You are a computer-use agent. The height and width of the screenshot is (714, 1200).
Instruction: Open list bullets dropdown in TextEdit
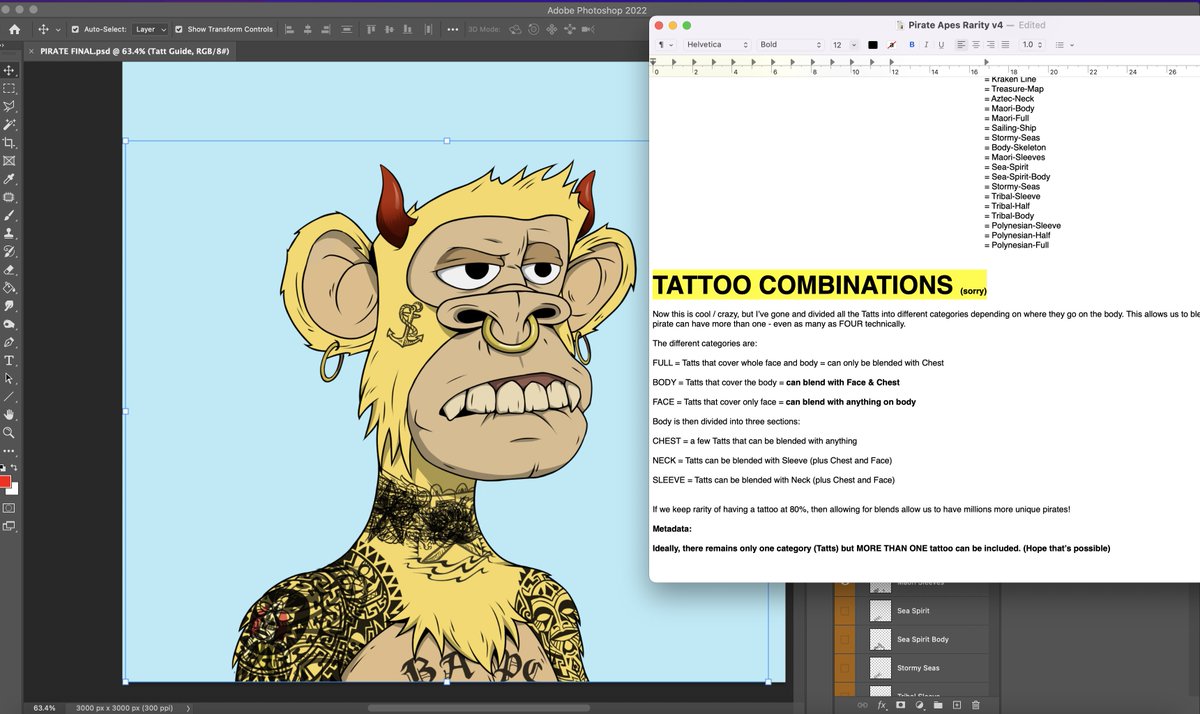(1064, 45)
